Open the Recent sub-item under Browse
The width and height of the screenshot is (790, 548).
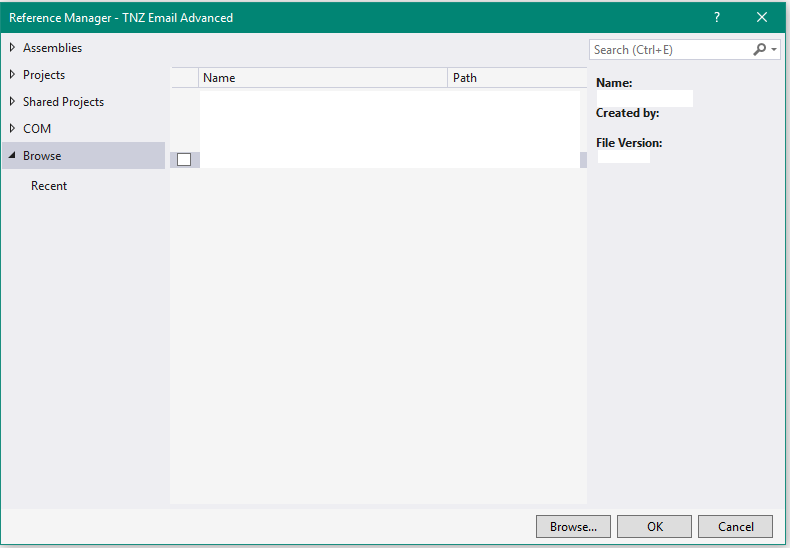coord(49,186)
